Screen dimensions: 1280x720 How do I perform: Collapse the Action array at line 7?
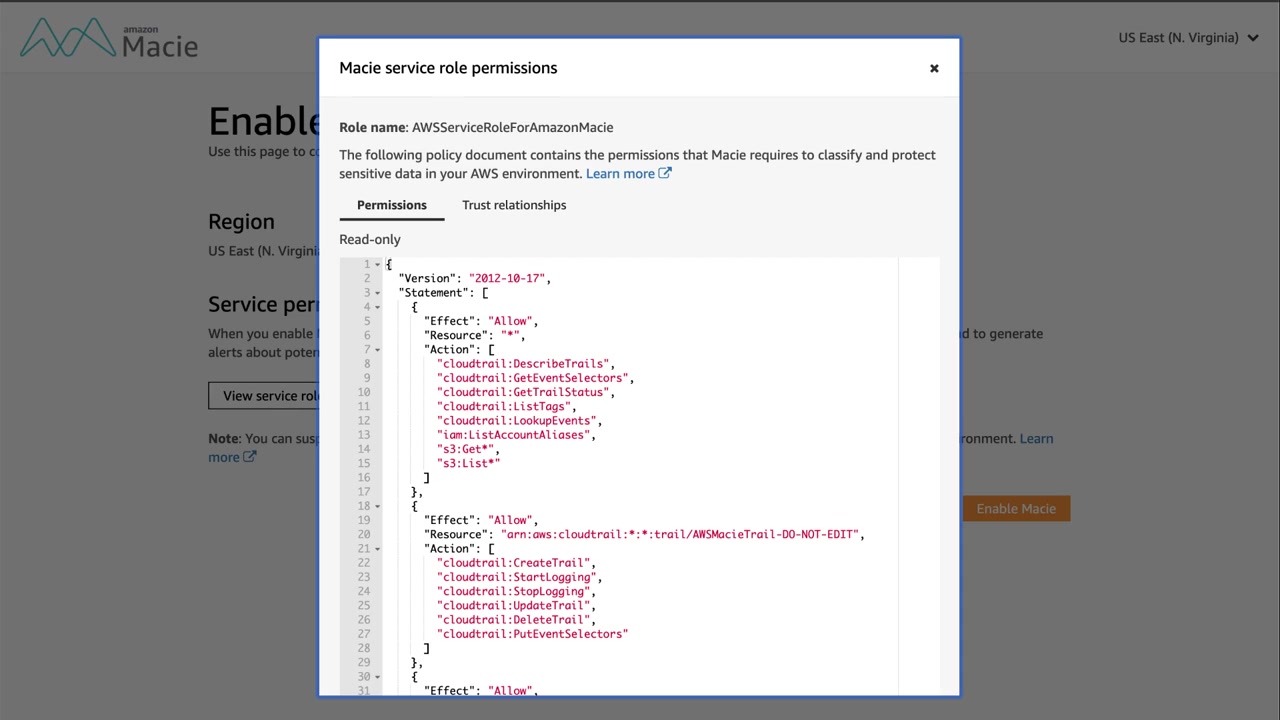coord(377,350)
